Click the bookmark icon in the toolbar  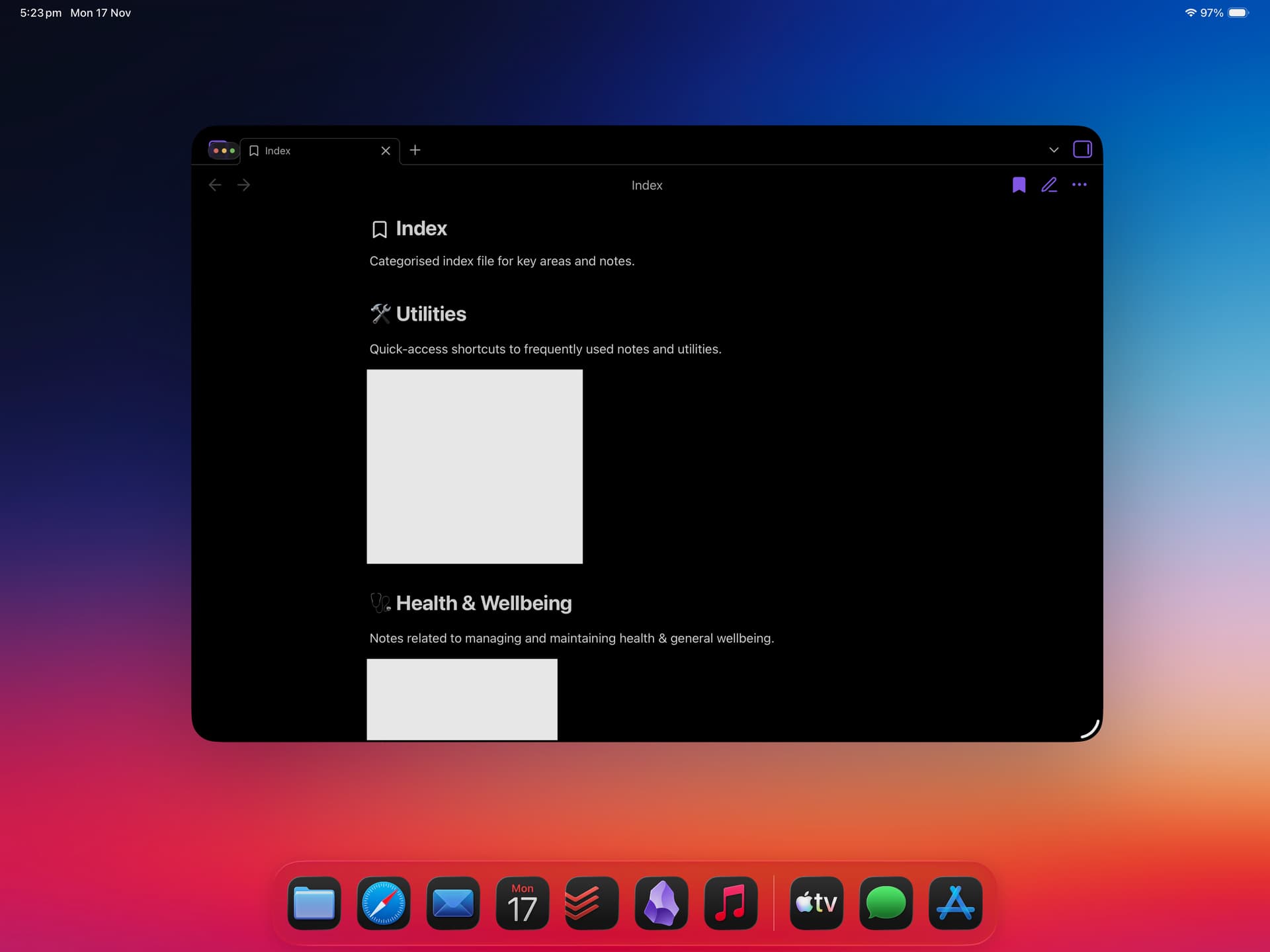pyautogui.click(x=1019, y=185)
